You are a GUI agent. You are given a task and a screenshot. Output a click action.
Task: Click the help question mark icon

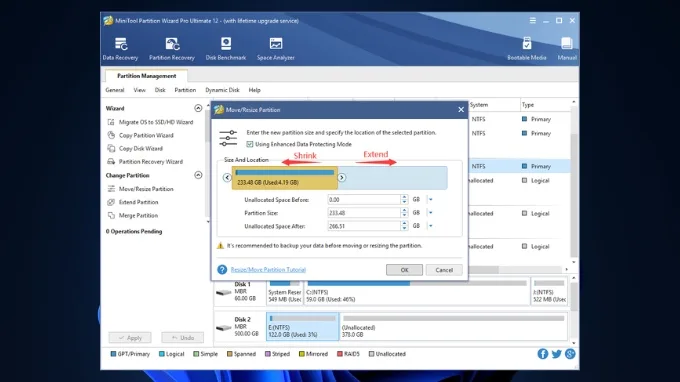click(x=222, y=270)
